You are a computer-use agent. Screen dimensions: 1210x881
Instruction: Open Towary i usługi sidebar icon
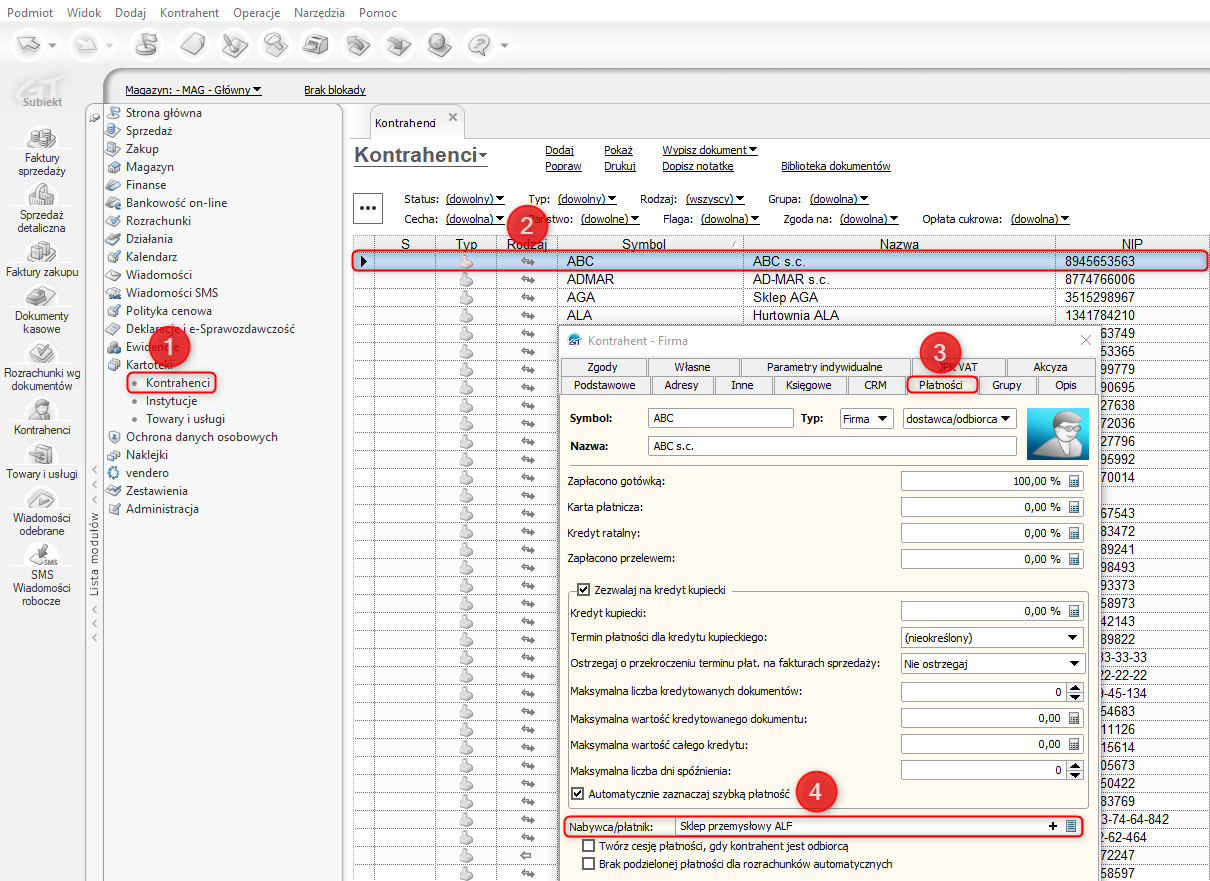click(x=41, y=456)
